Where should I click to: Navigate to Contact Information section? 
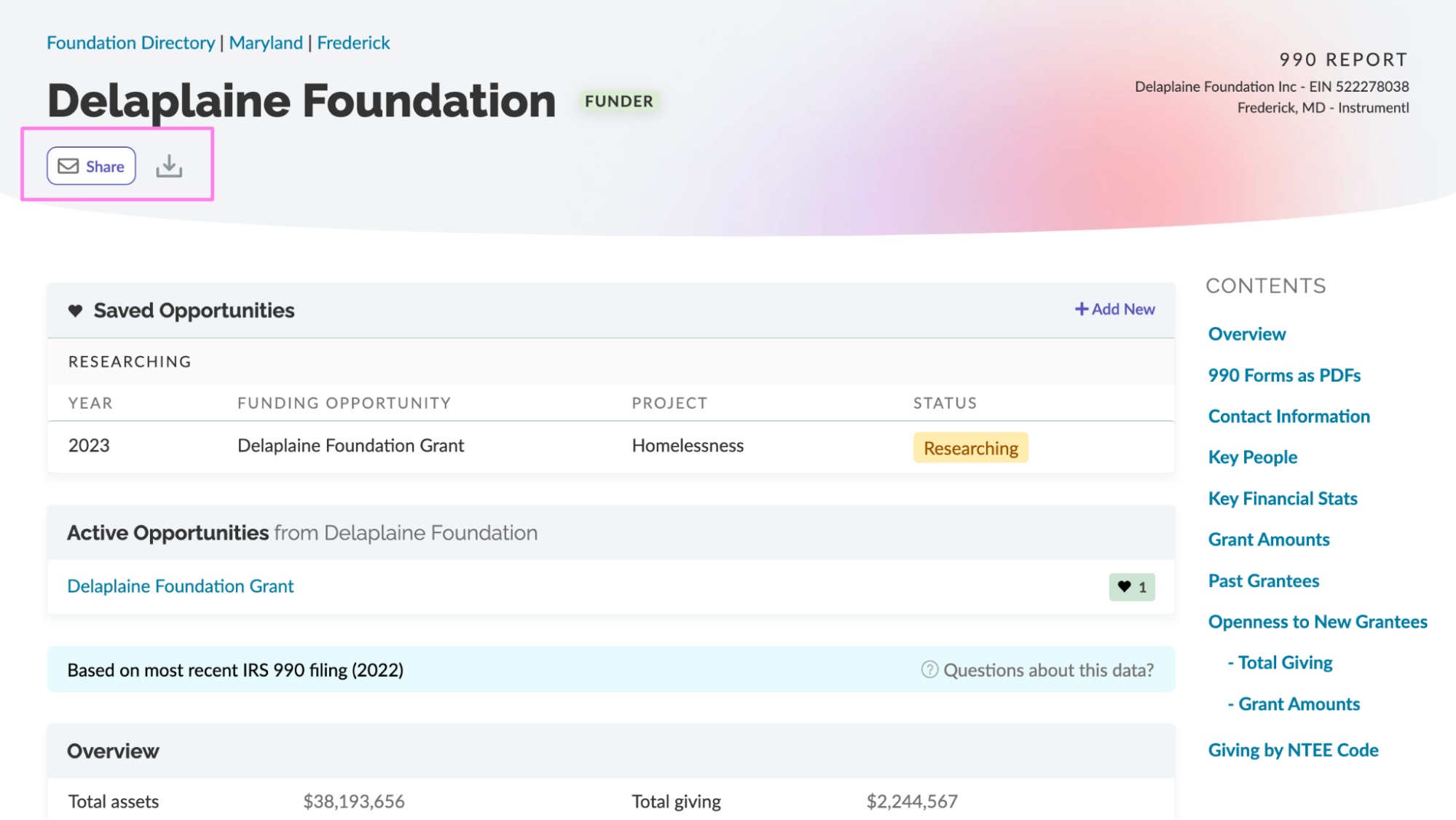[x=1288, y=417]
